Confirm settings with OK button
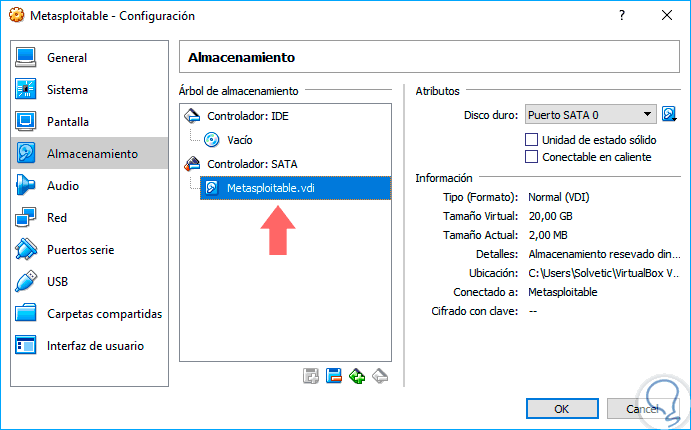The image size is (691, 430). coord(562,408)
